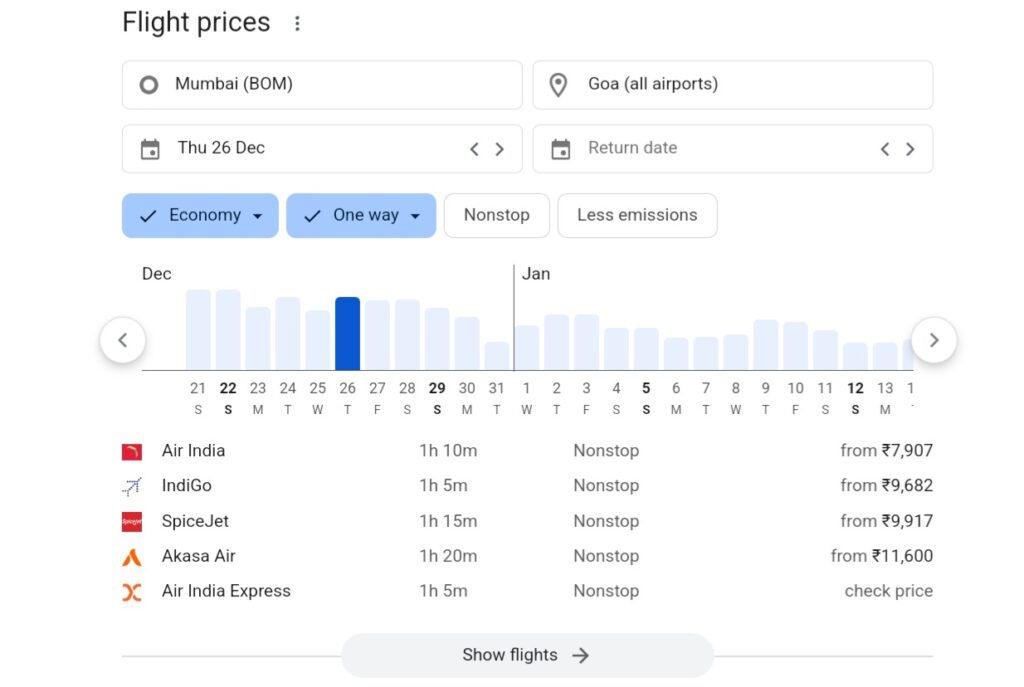Click the Akasa Air airline logo
Image resolution: width=1024 pixels, height=687 pixels.
point(132,556)
